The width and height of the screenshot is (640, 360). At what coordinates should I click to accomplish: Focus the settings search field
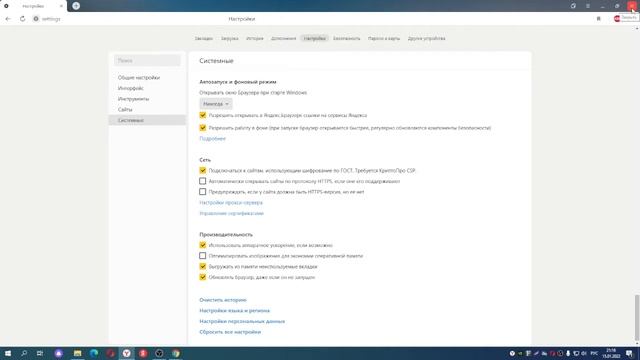[147, 60]
